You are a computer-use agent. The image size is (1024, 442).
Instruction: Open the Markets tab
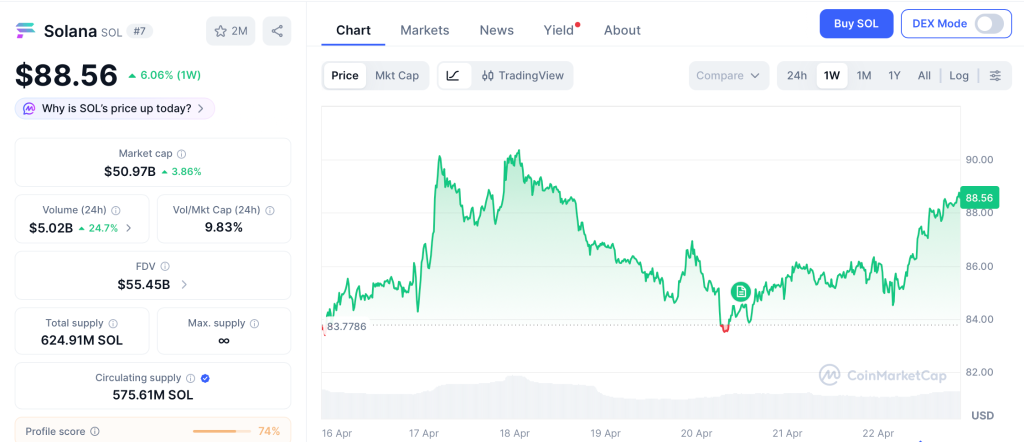click(x=425, y=30)
